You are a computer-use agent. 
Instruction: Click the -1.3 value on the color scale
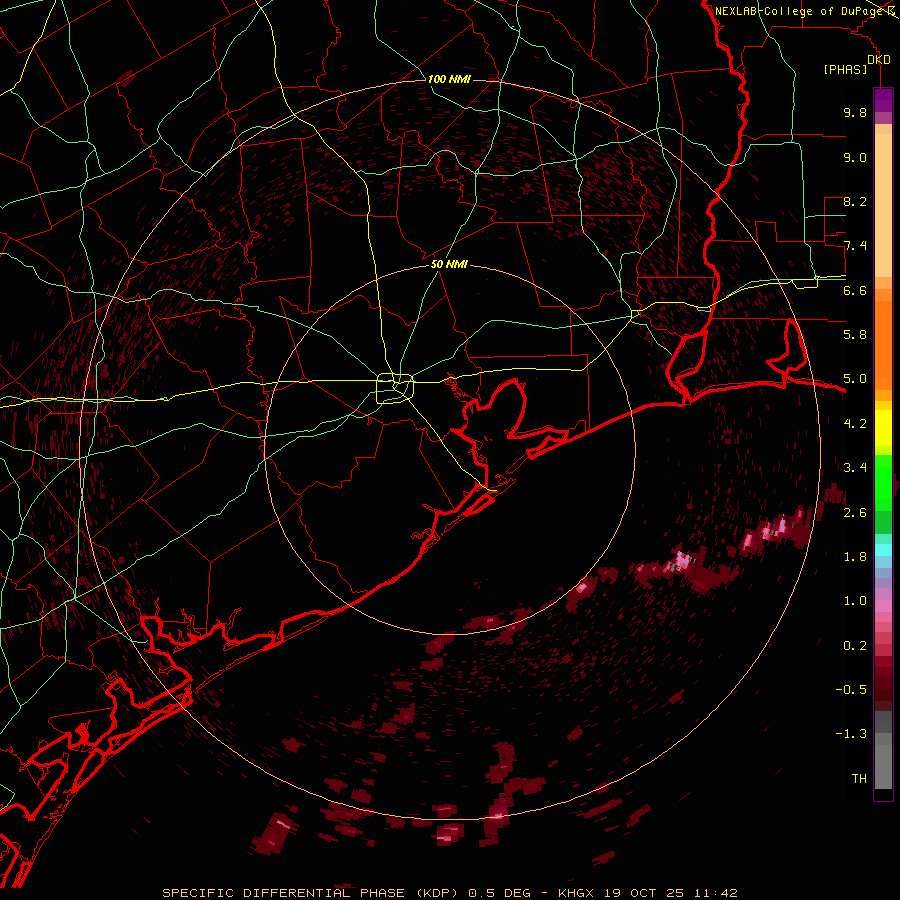click(x=851, y=734)
